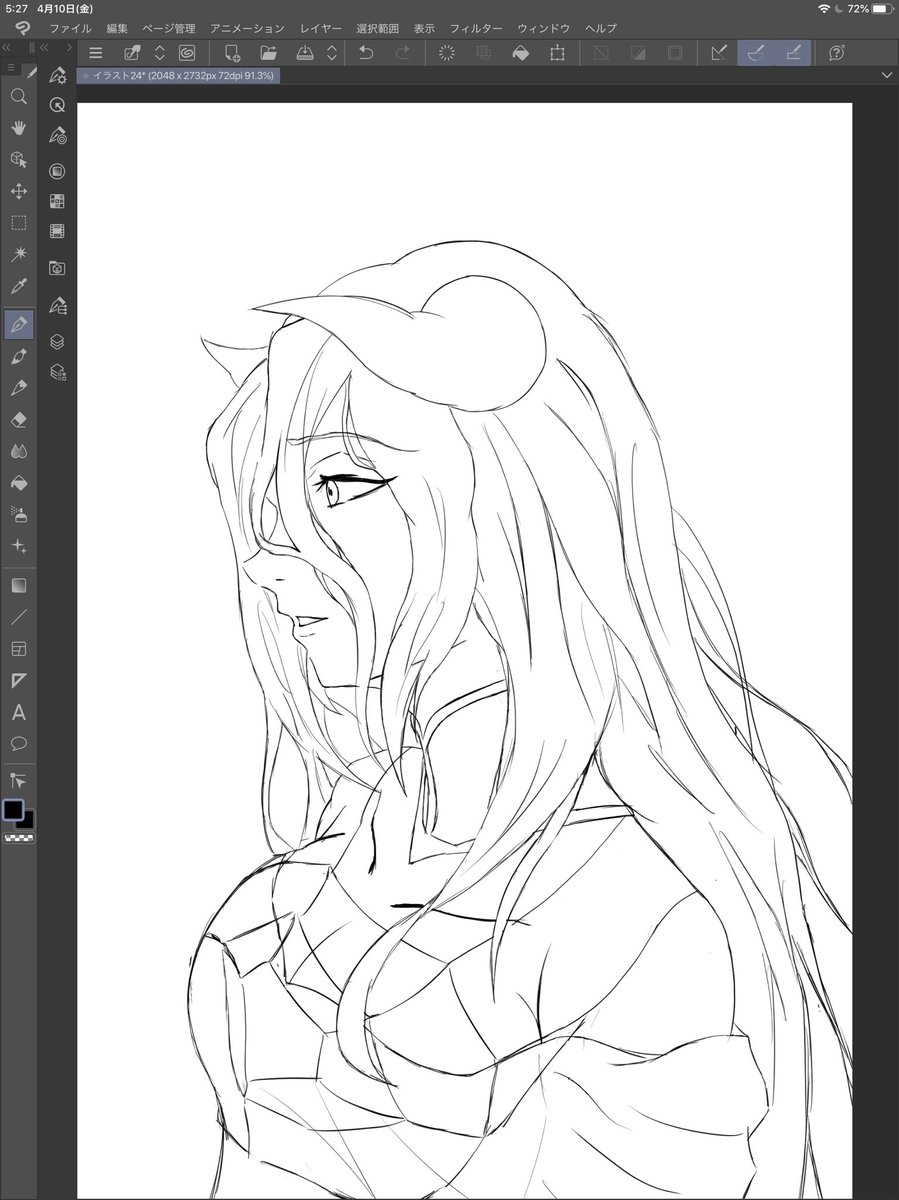Save the illustration via tray icon
The image size is (899, 1200).
(306, 53)
